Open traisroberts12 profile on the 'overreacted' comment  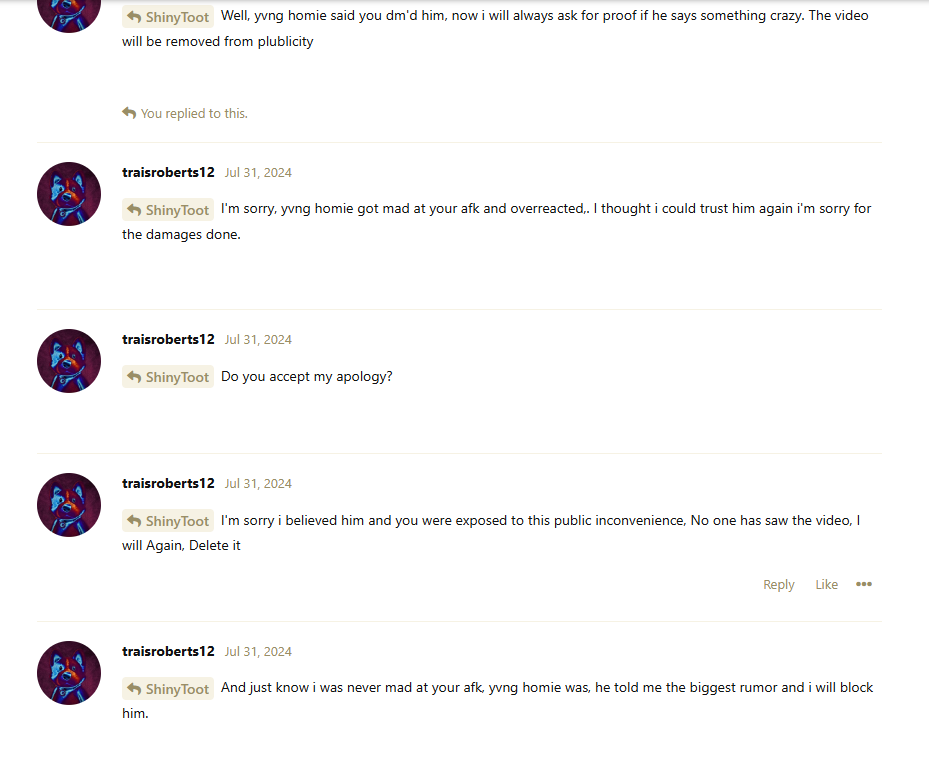pyautogui.click(x=168, y=172)
